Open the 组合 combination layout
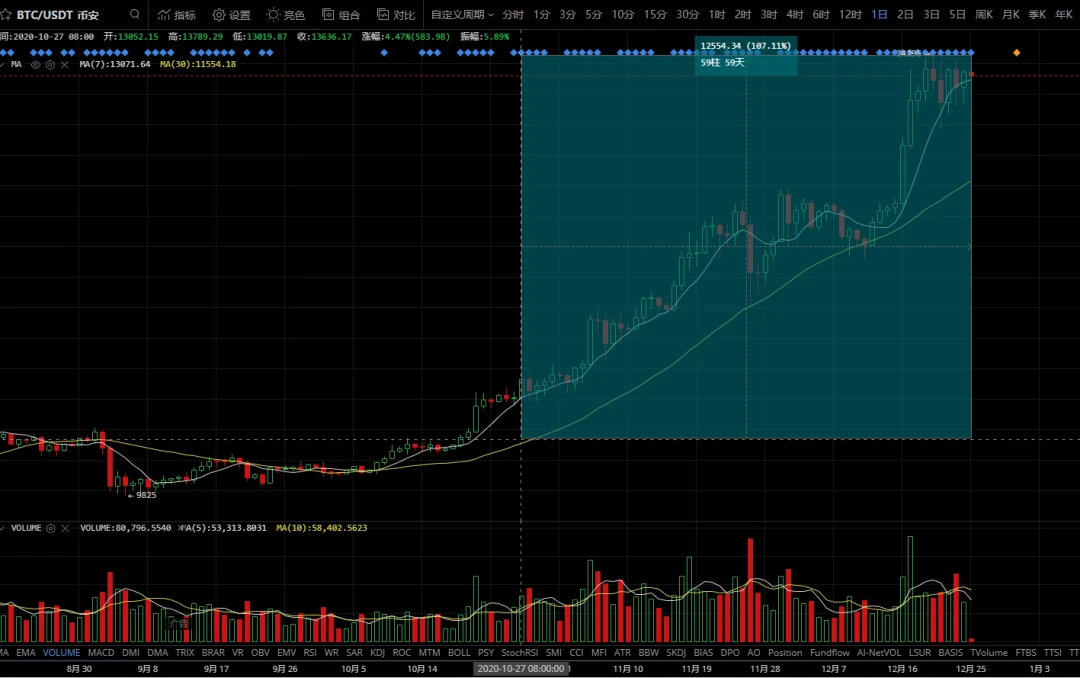Screen dimensions: 1080x678 (x=341, y=14)
